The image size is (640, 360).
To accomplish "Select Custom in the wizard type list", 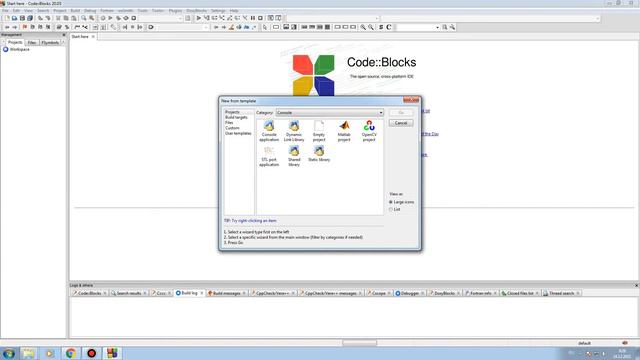I will coord(232,128).
